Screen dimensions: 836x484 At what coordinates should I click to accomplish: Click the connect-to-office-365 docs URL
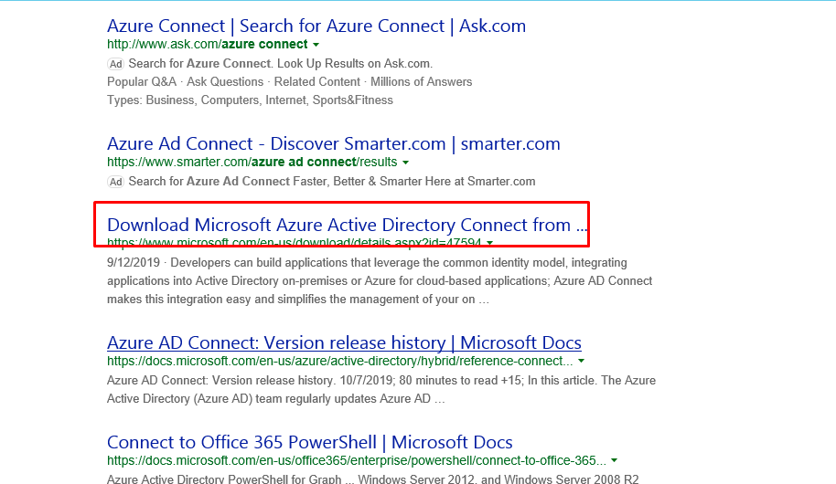(x=355, y=461)
